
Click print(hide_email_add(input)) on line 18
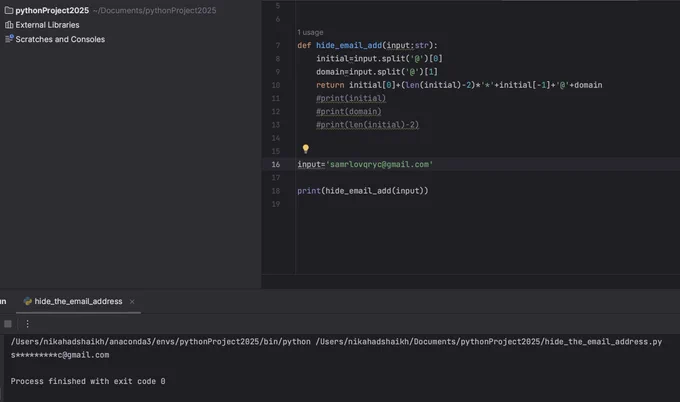363,191
